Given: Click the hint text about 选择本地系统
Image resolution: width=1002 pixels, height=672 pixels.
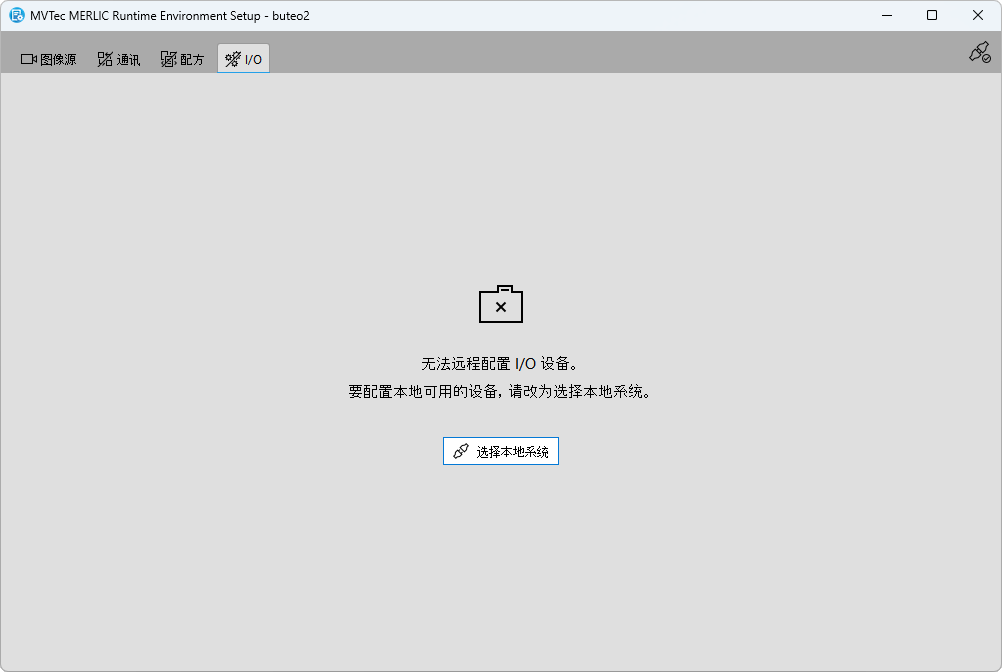Looking at the screenshot, I should point(500,393).
